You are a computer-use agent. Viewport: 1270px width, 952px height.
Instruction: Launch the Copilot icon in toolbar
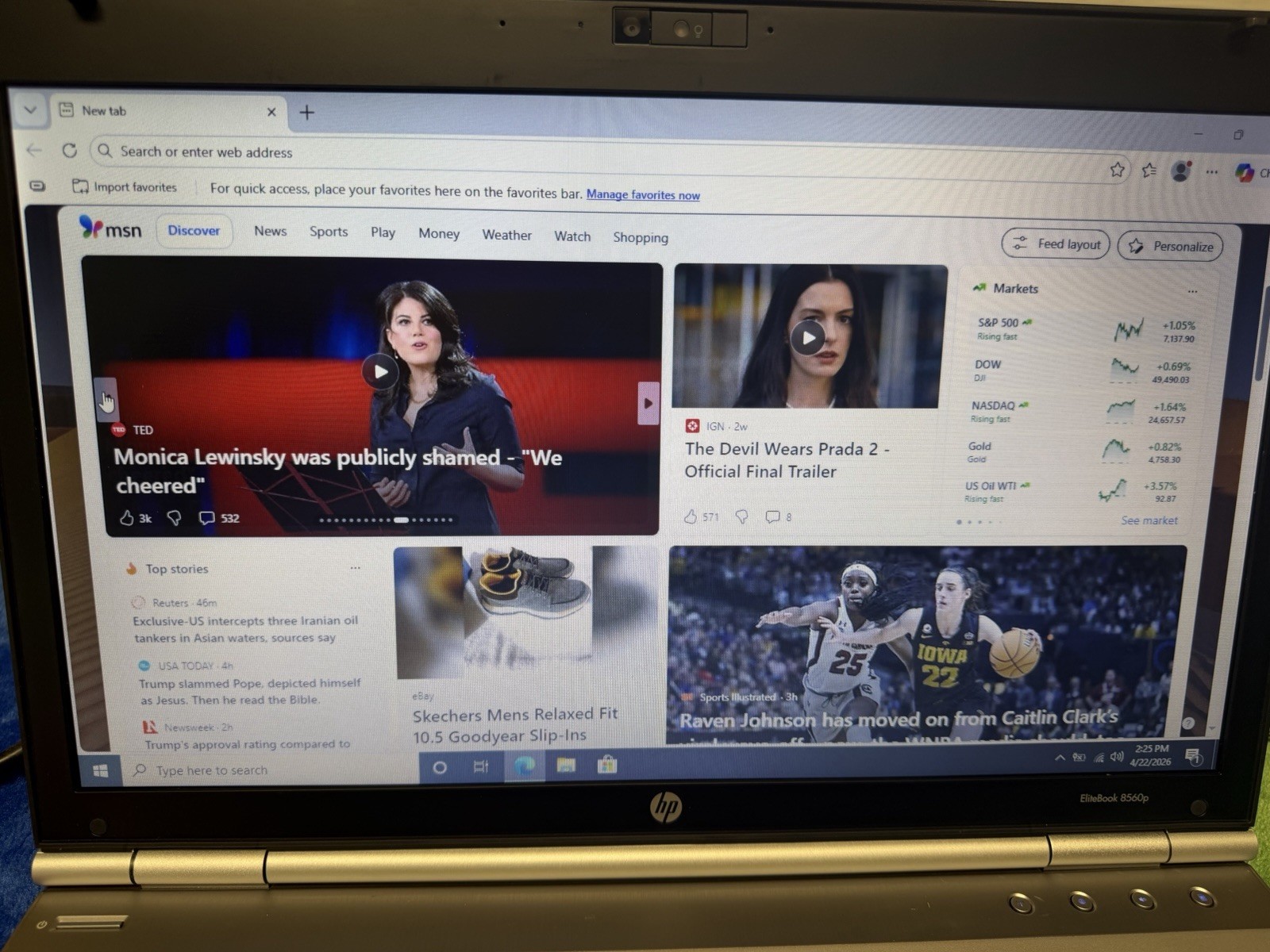(1244, 172)
